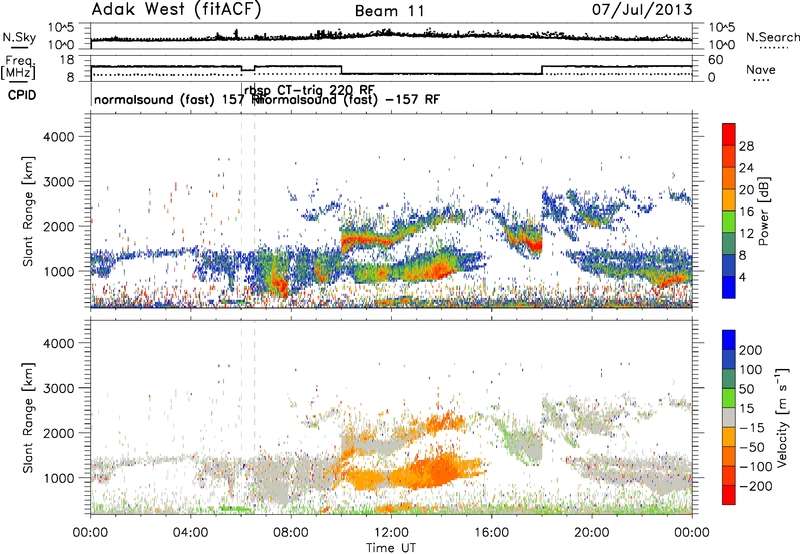800x554 pixels.
Task: Click the 'Slant Range [km]' label of power panel
Action: pos(28,211)
